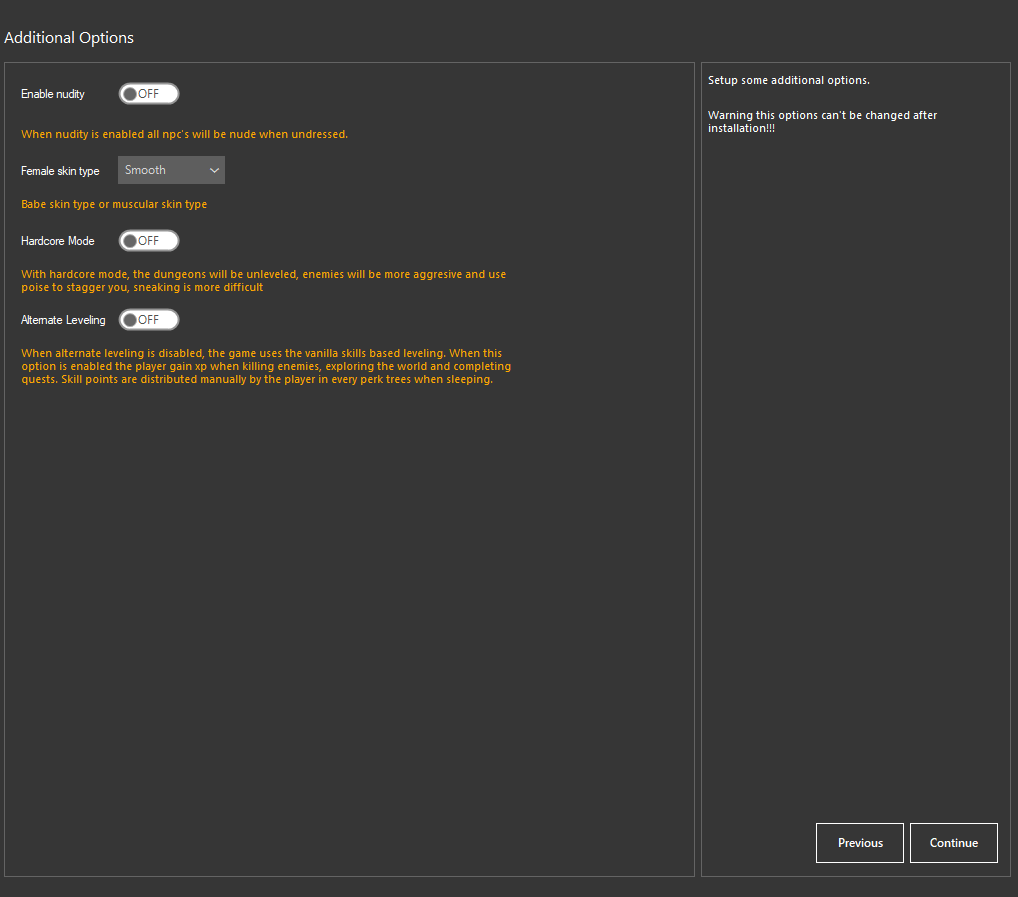Click the Alternate Leveling label
The image size is (1018, 897).
[x=63, y=320]
